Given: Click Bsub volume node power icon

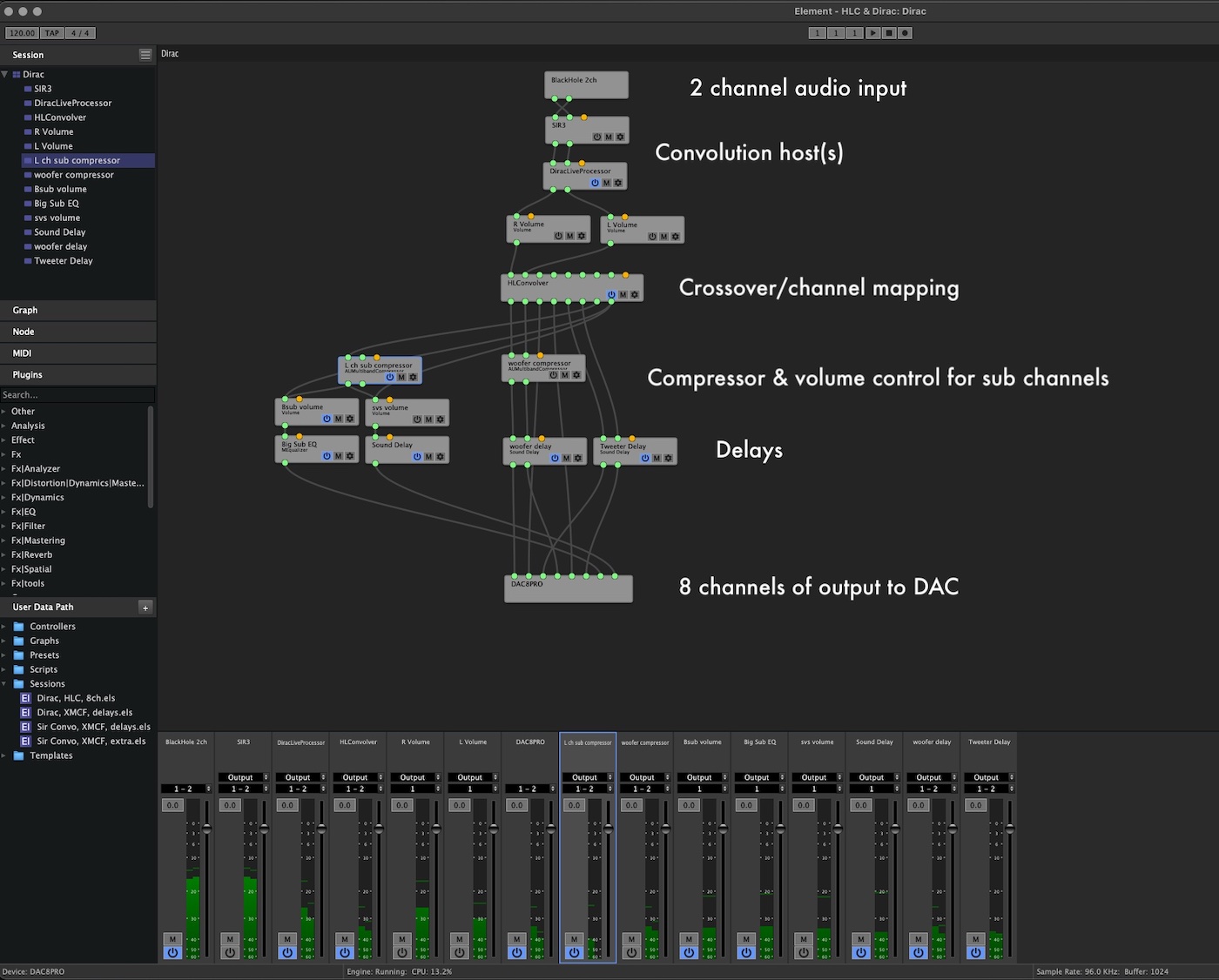Looking at the screenshot, I should tap(327, 419).
